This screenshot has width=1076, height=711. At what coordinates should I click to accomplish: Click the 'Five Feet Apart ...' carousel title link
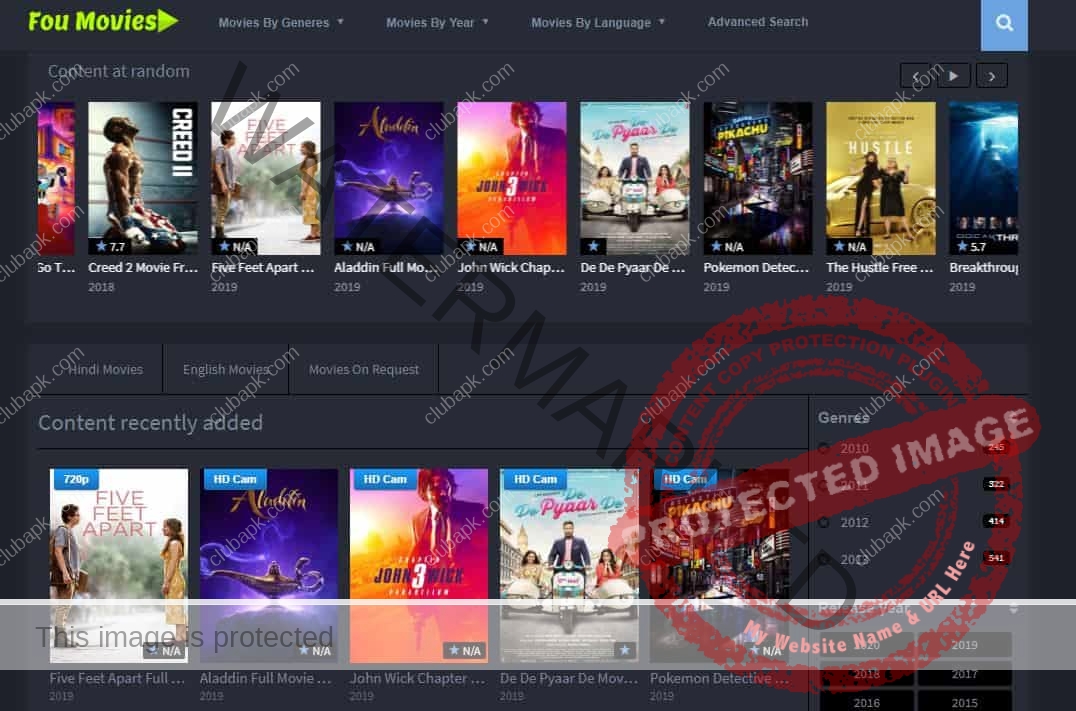click(263, 268)
